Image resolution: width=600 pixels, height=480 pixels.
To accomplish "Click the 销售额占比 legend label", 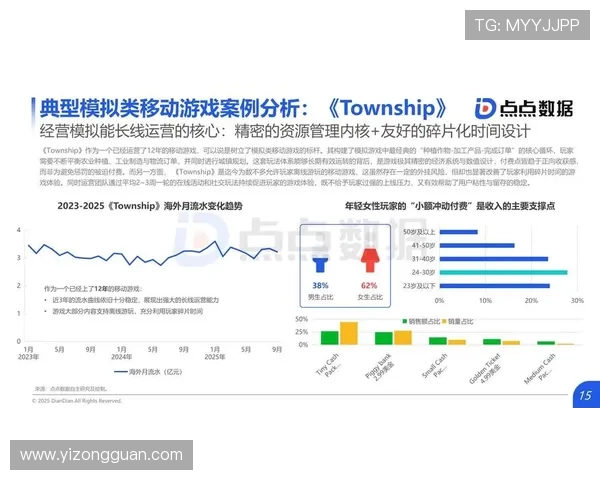I will [424, 322].
